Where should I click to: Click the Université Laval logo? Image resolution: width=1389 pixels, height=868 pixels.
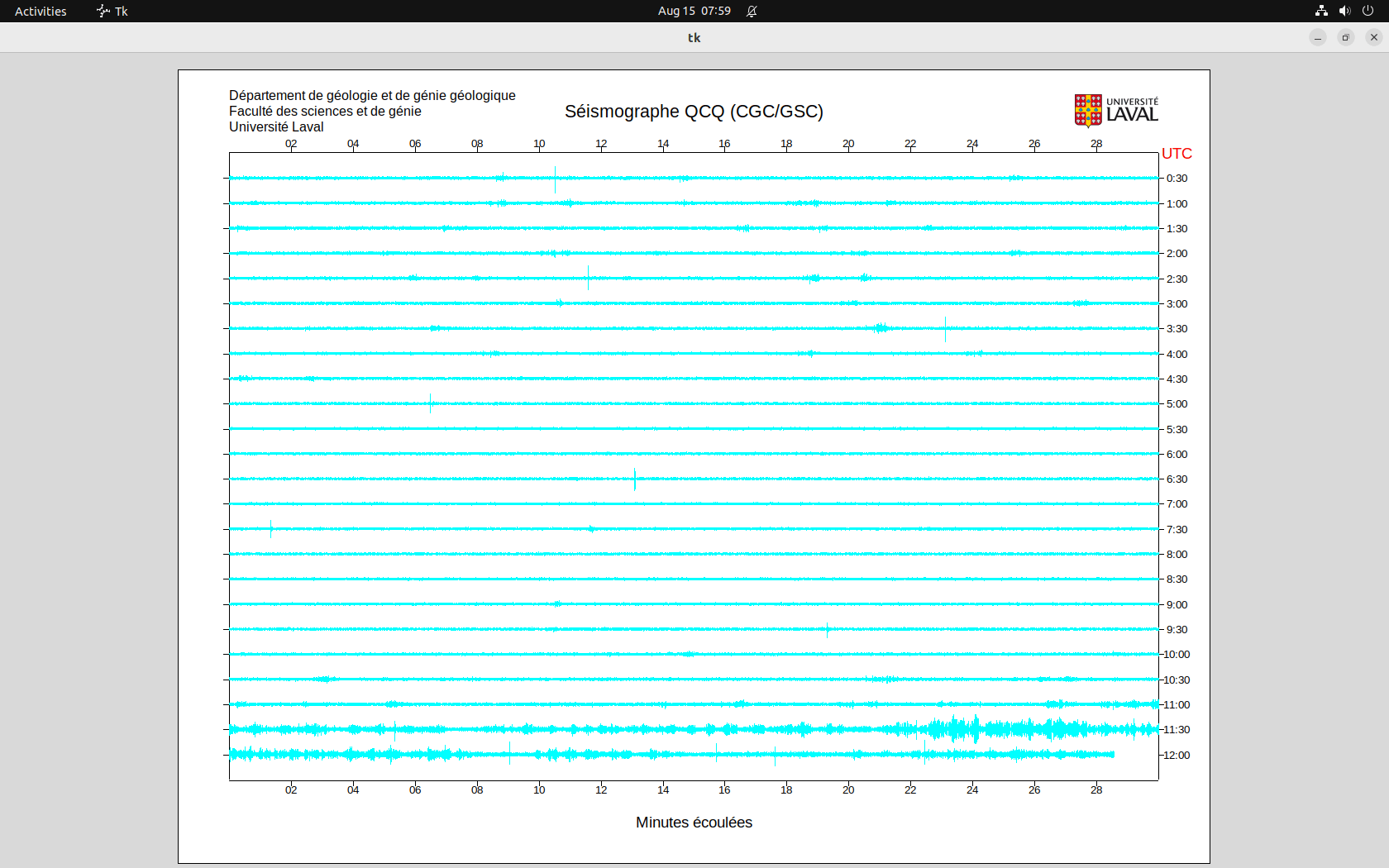tap(1116, 110)
